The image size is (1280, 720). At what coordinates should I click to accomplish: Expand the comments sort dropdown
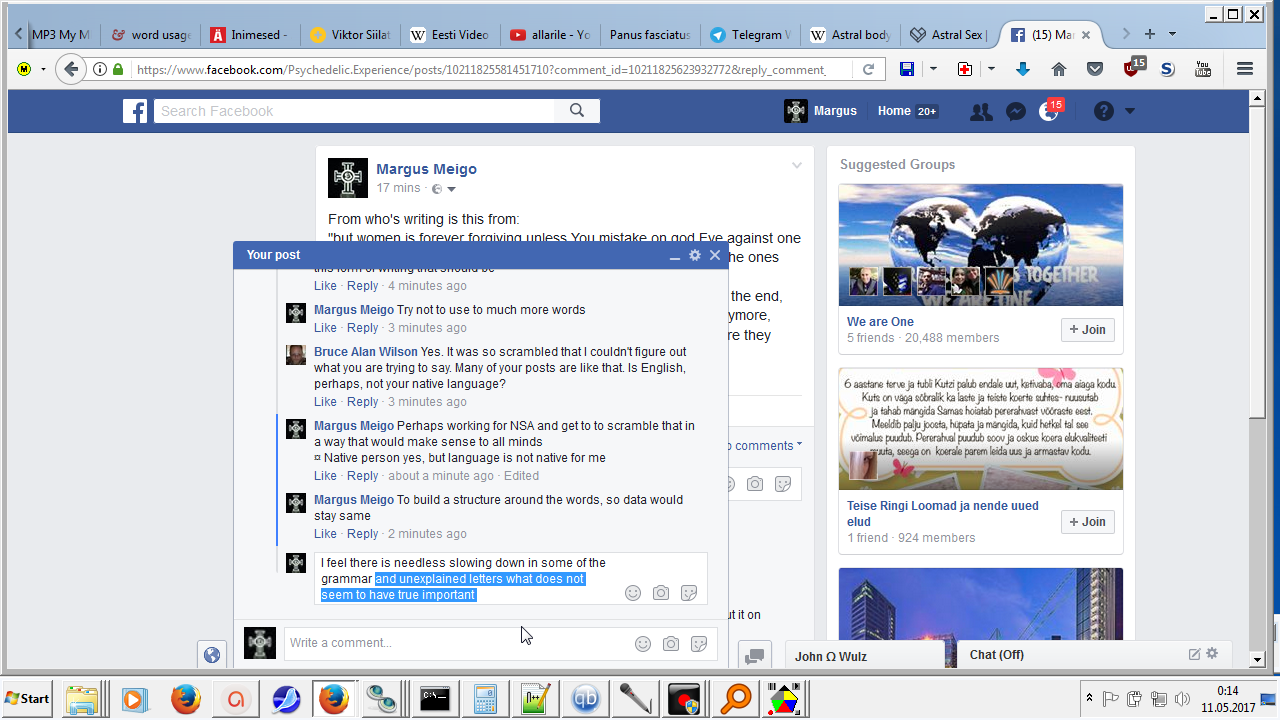coord(765,446)
